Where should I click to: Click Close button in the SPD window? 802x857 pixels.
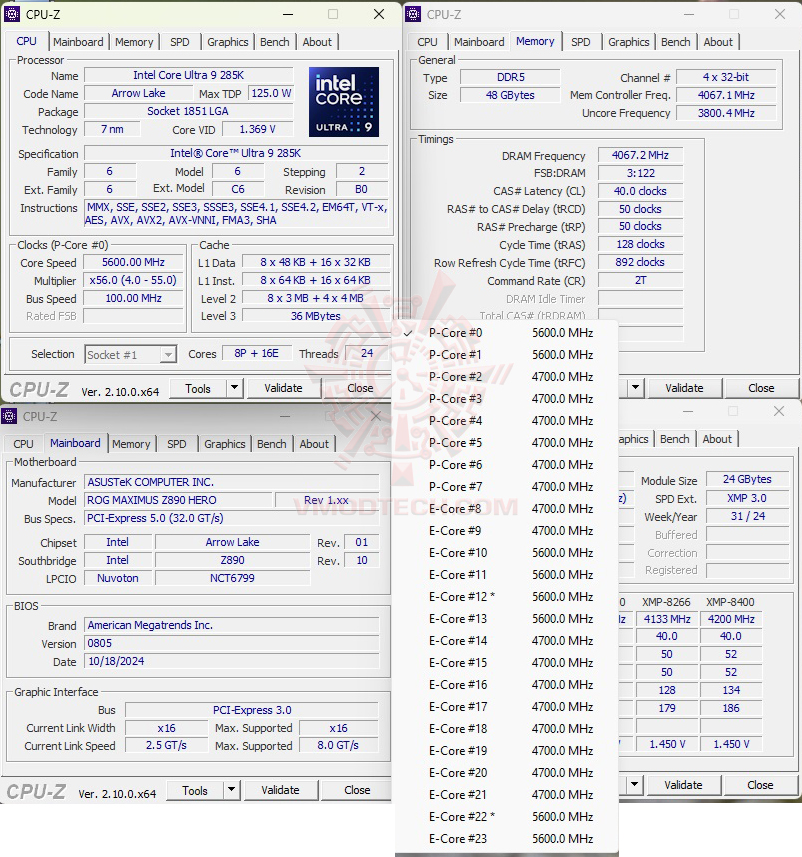760,785
